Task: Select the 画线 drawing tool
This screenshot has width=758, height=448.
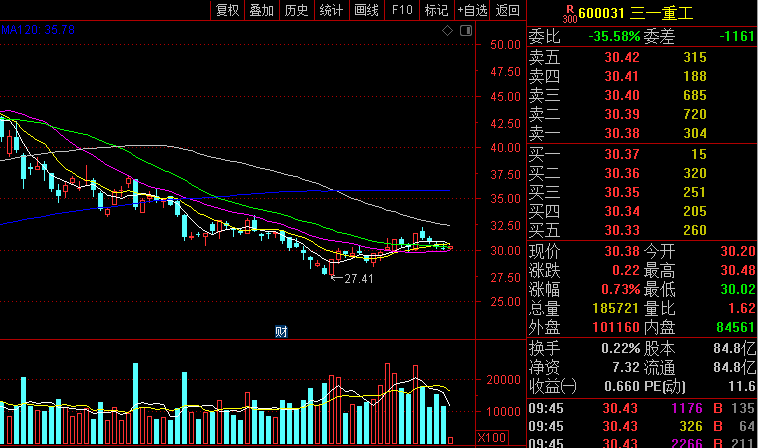Action: click(x=366, y=10)
